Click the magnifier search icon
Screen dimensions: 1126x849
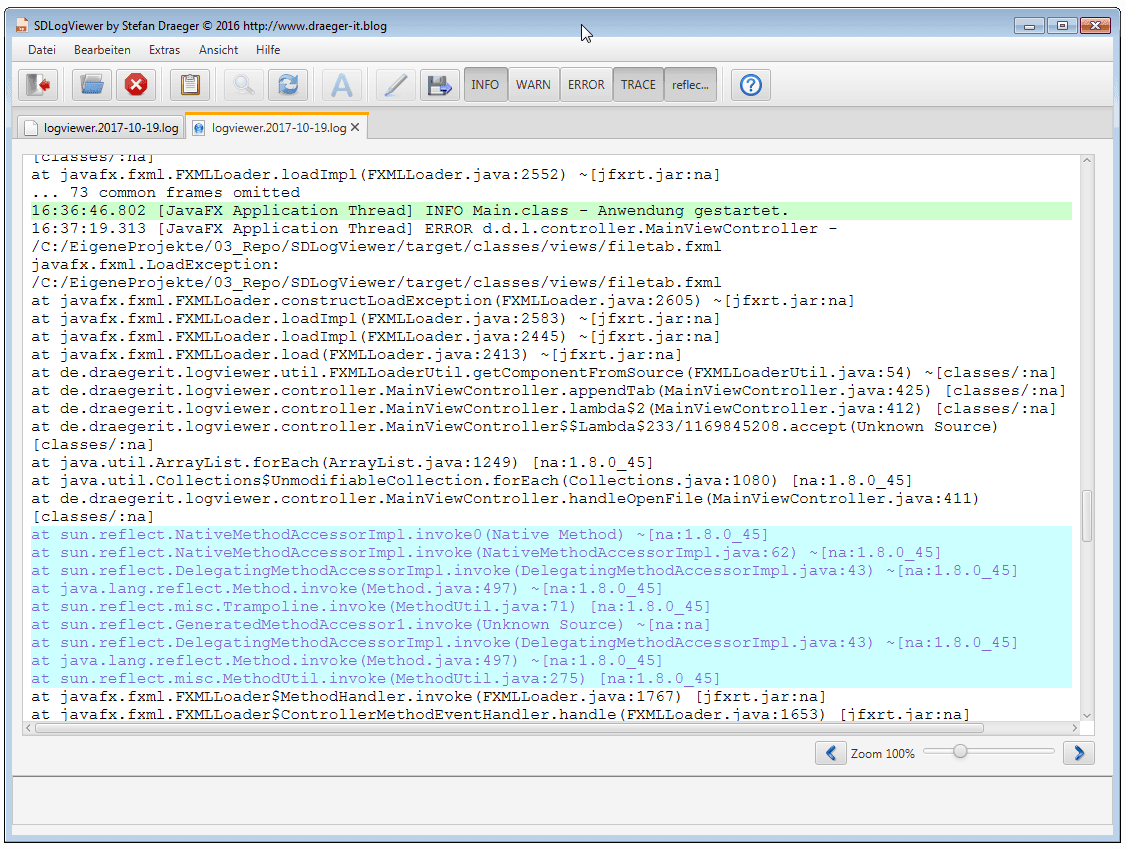coord(243,85)
